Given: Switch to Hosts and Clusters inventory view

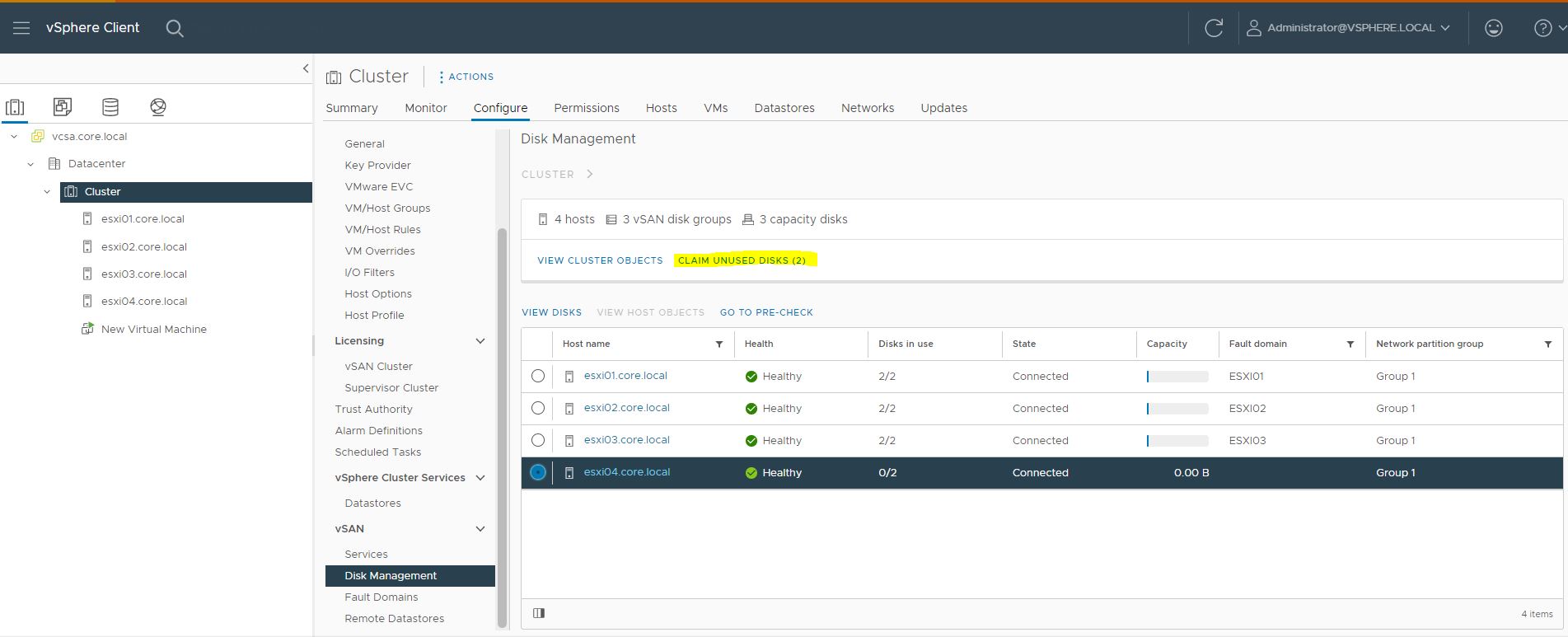Looking at the screenshot, I should point(15,106).
